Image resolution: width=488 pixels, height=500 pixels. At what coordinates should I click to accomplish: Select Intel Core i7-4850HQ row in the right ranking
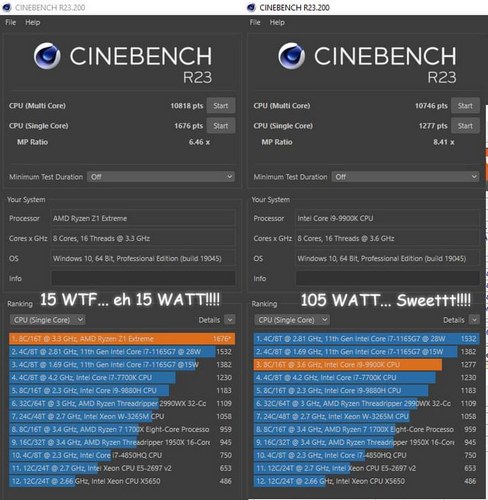pos(366,455)
